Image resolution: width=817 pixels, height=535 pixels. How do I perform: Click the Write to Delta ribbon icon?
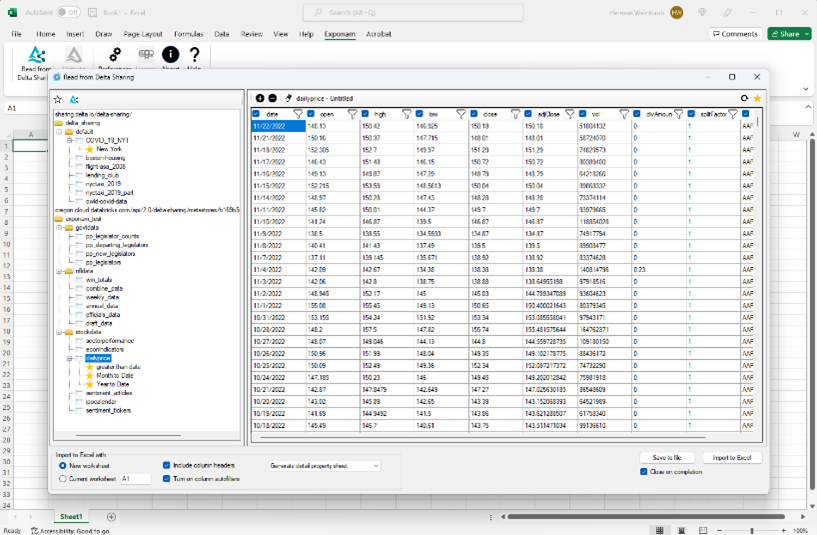click(x=73, y=55)
